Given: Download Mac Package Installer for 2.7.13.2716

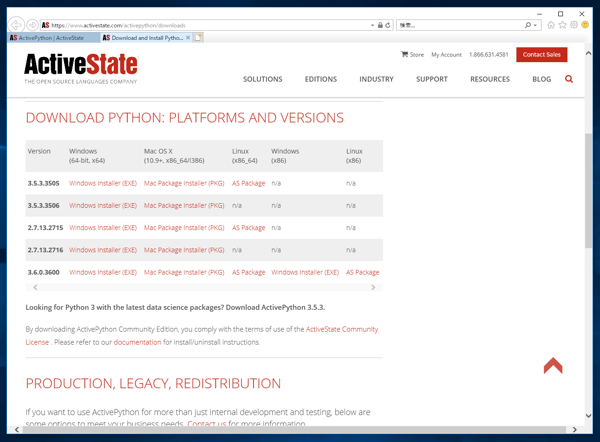Looking at the screenshot, I should coord(184,250).
